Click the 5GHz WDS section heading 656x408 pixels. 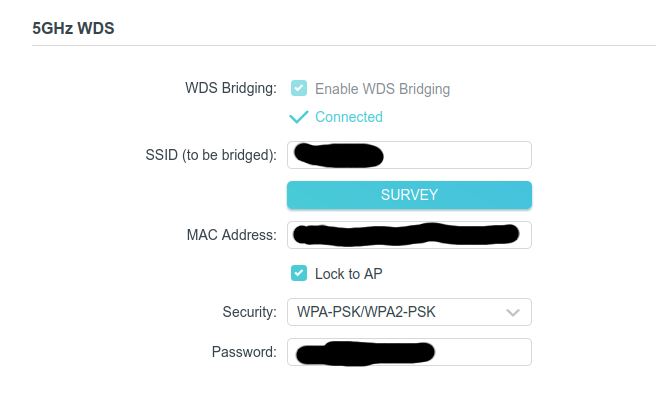[x=73, y=28]
